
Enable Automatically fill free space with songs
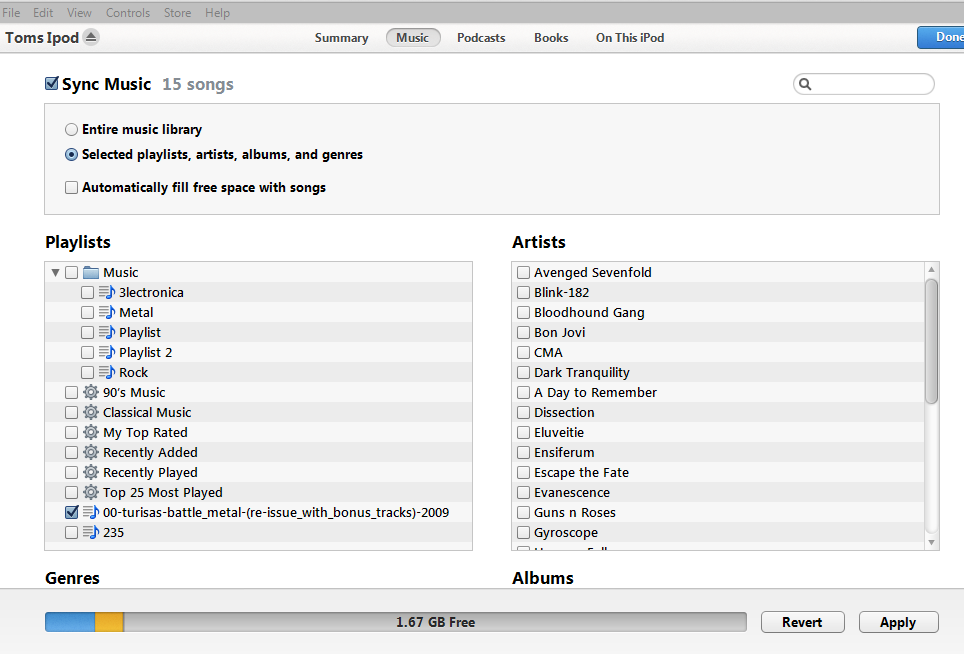(71, 187)
